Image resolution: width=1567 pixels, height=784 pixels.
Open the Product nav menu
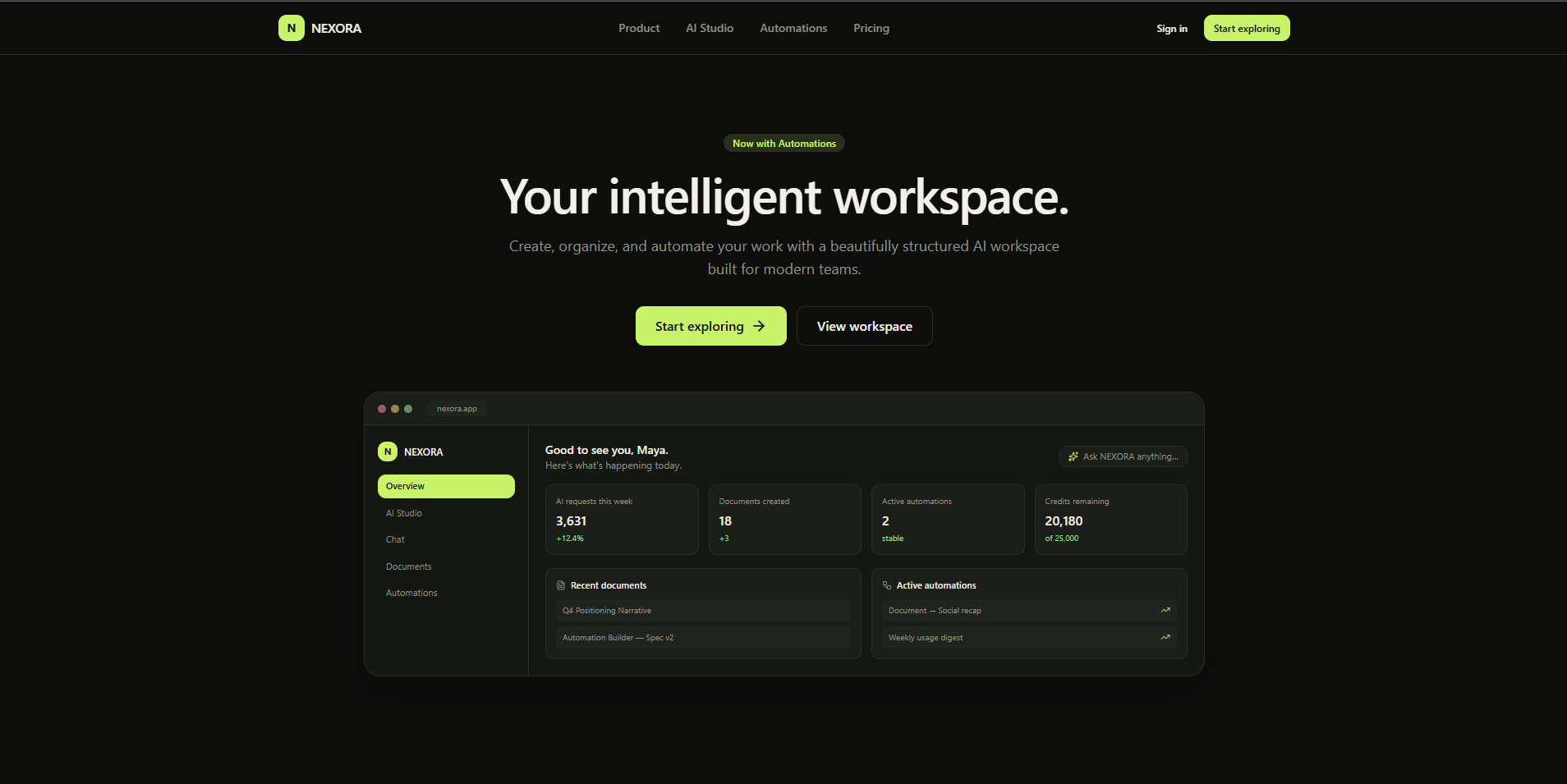(x=639, y=28)
